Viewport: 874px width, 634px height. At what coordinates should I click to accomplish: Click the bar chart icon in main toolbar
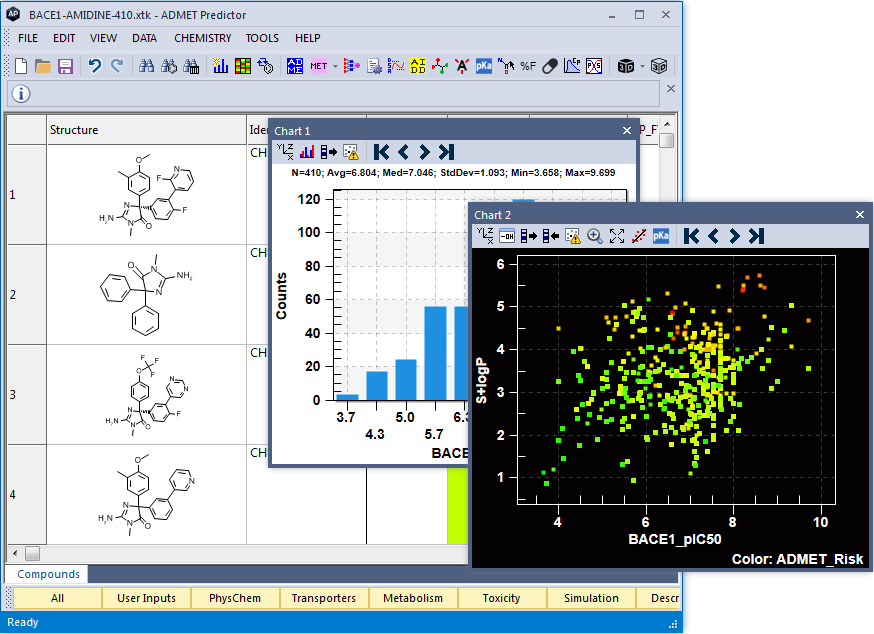[x=220, y=66]
